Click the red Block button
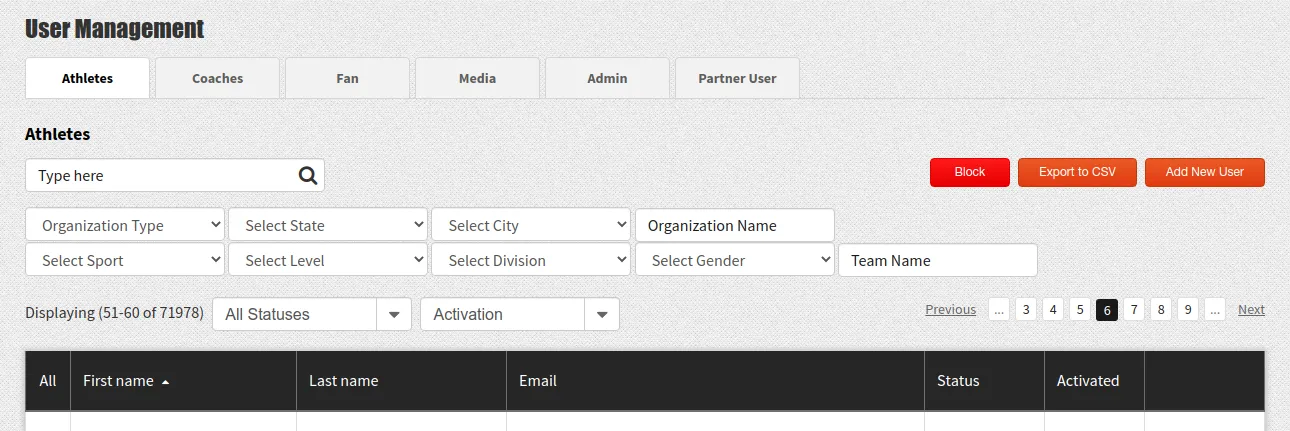The width and height of the screenshot is (1290, 431). pyautogui.click(x=970, y=172)
